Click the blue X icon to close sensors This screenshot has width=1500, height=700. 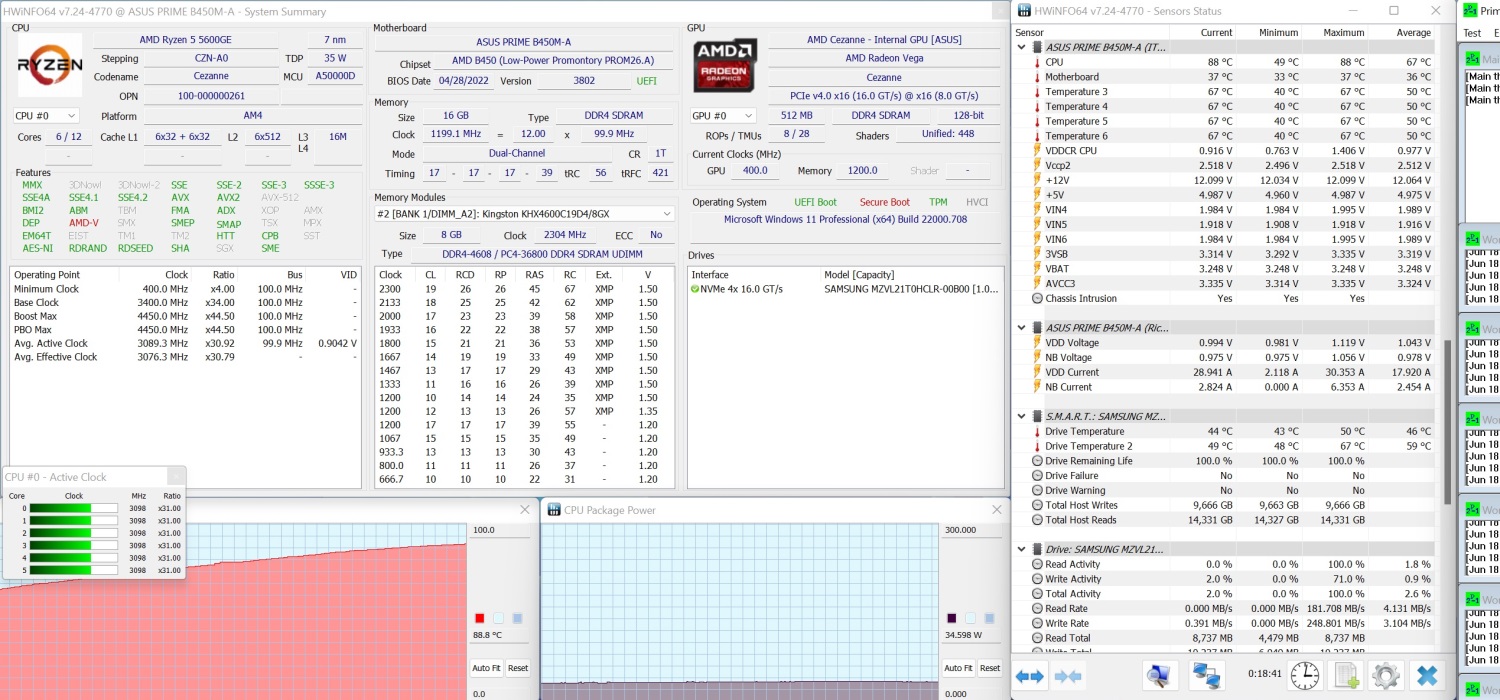pyautogui.click(x=1428, y=676)
